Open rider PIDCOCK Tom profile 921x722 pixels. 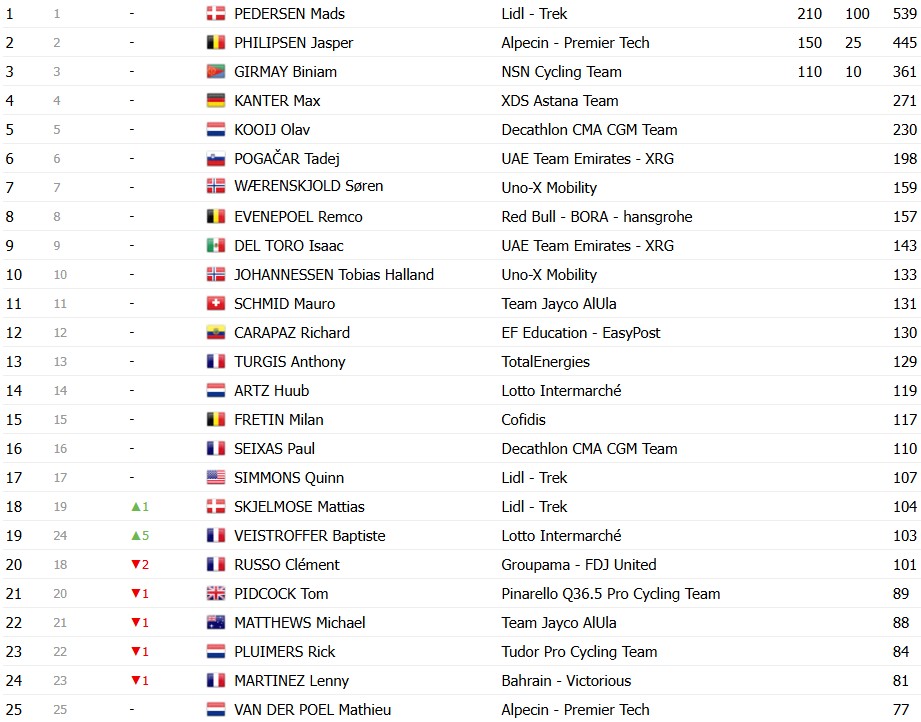pos(281,593)
